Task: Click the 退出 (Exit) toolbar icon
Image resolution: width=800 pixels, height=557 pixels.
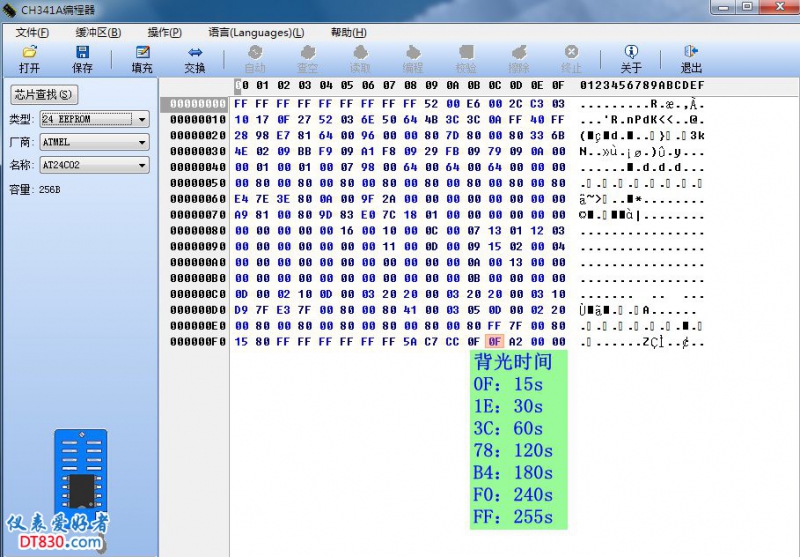Action: click(691, 52)
